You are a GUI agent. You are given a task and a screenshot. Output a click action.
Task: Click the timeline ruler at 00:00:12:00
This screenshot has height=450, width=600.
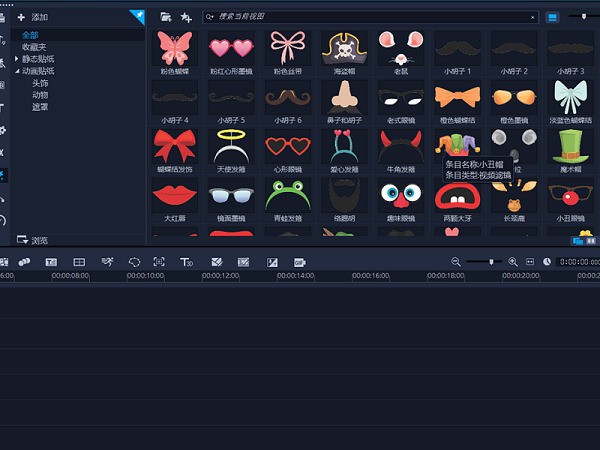221,276
